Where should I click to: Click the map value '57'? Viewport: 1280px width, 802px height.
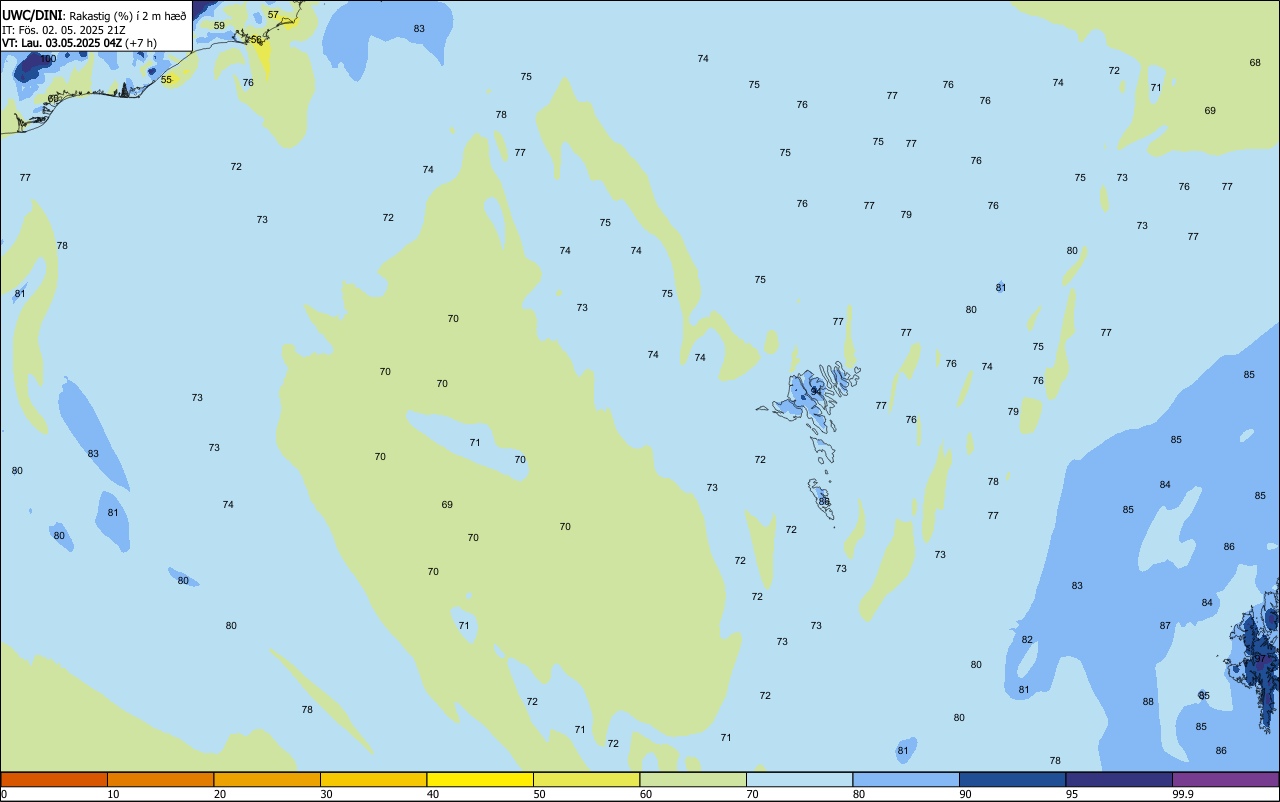[x=273, y=14]
